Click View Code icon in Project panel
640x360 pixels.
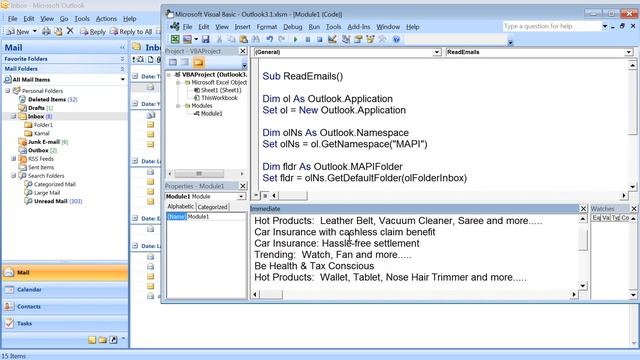point(173,62)
